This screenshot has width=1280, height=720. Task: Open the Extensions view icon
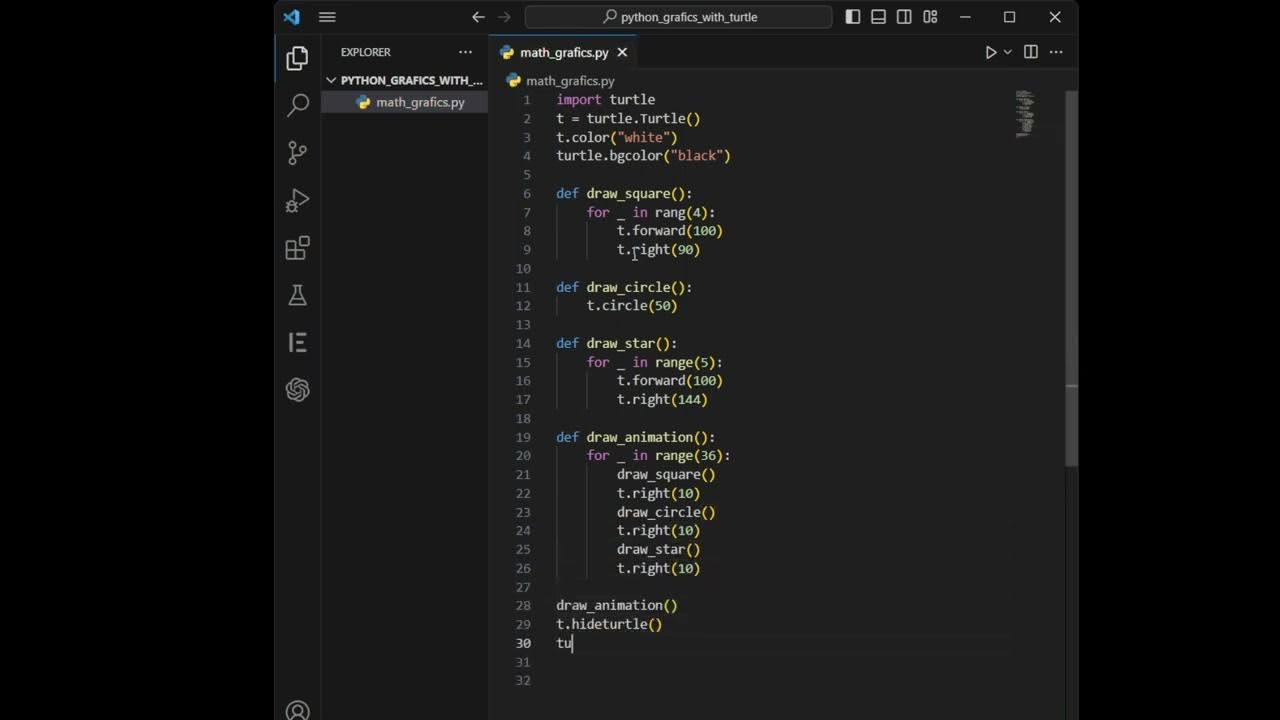[297, 248]
